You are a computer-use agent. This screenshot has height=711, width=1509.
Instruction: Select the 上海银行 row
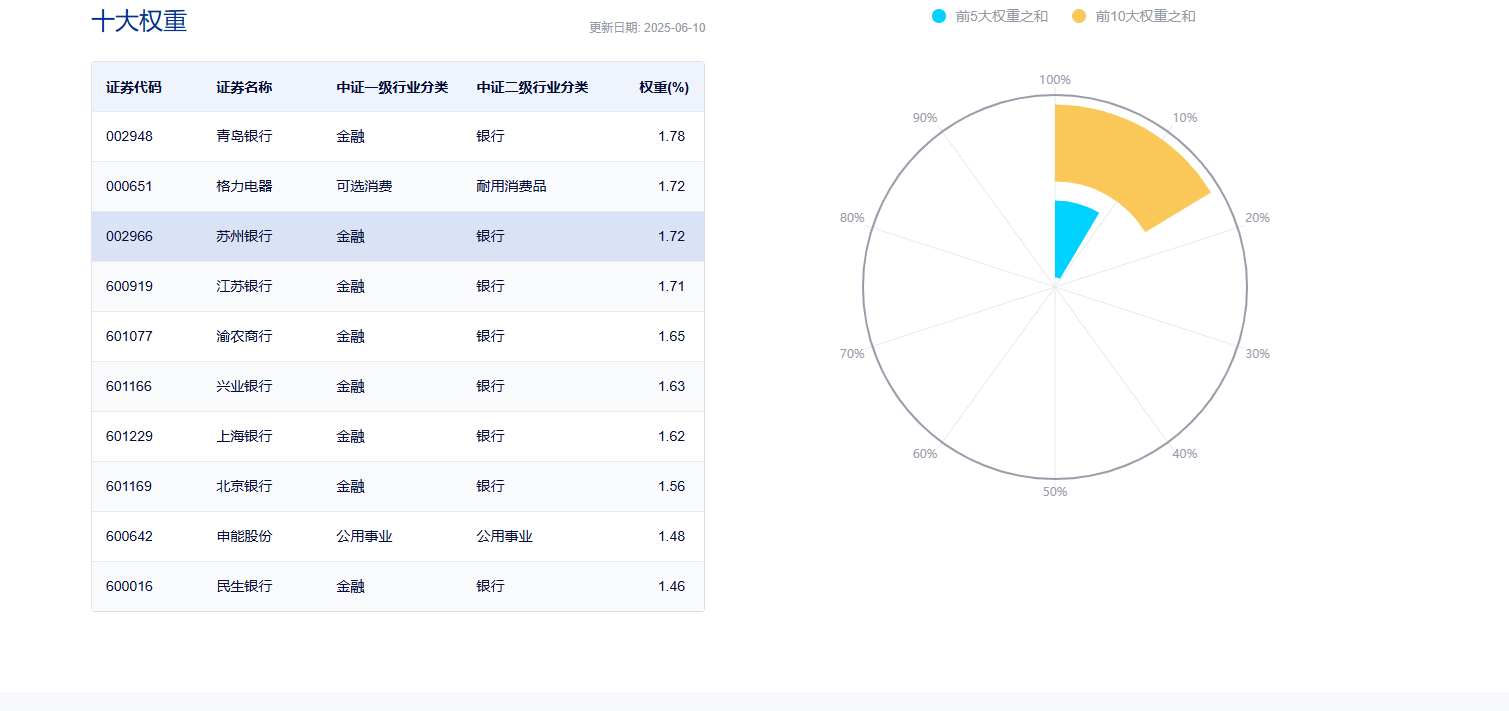[x=398, y=436]
